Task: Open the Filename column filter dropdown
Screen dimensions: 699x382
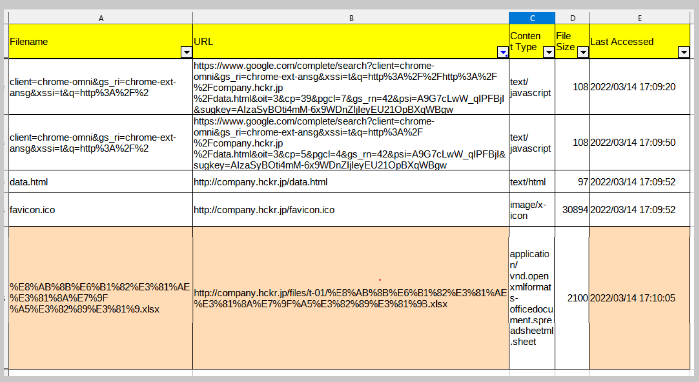Action: 186,53
